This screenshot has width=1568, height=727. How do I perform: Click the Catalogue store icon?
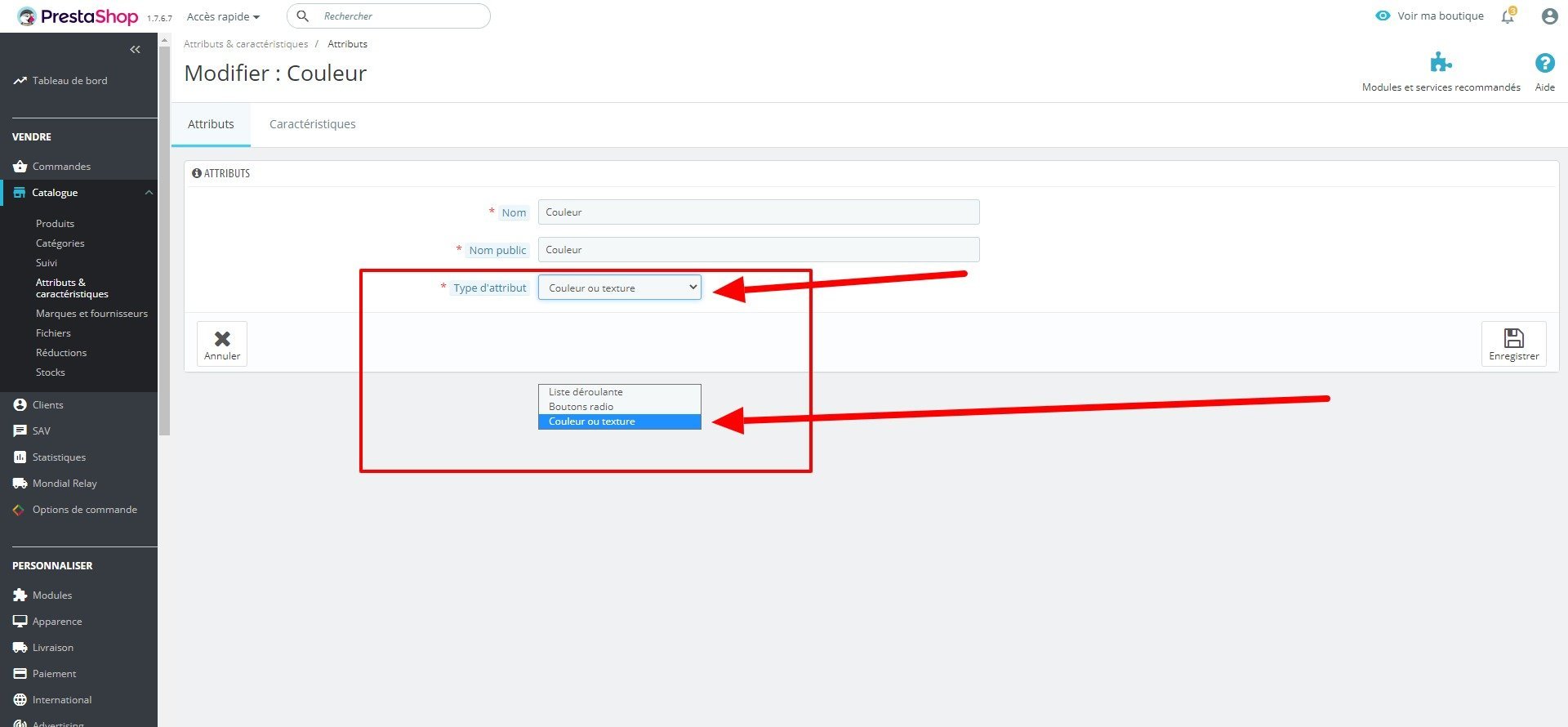click(x=20, y=193)
